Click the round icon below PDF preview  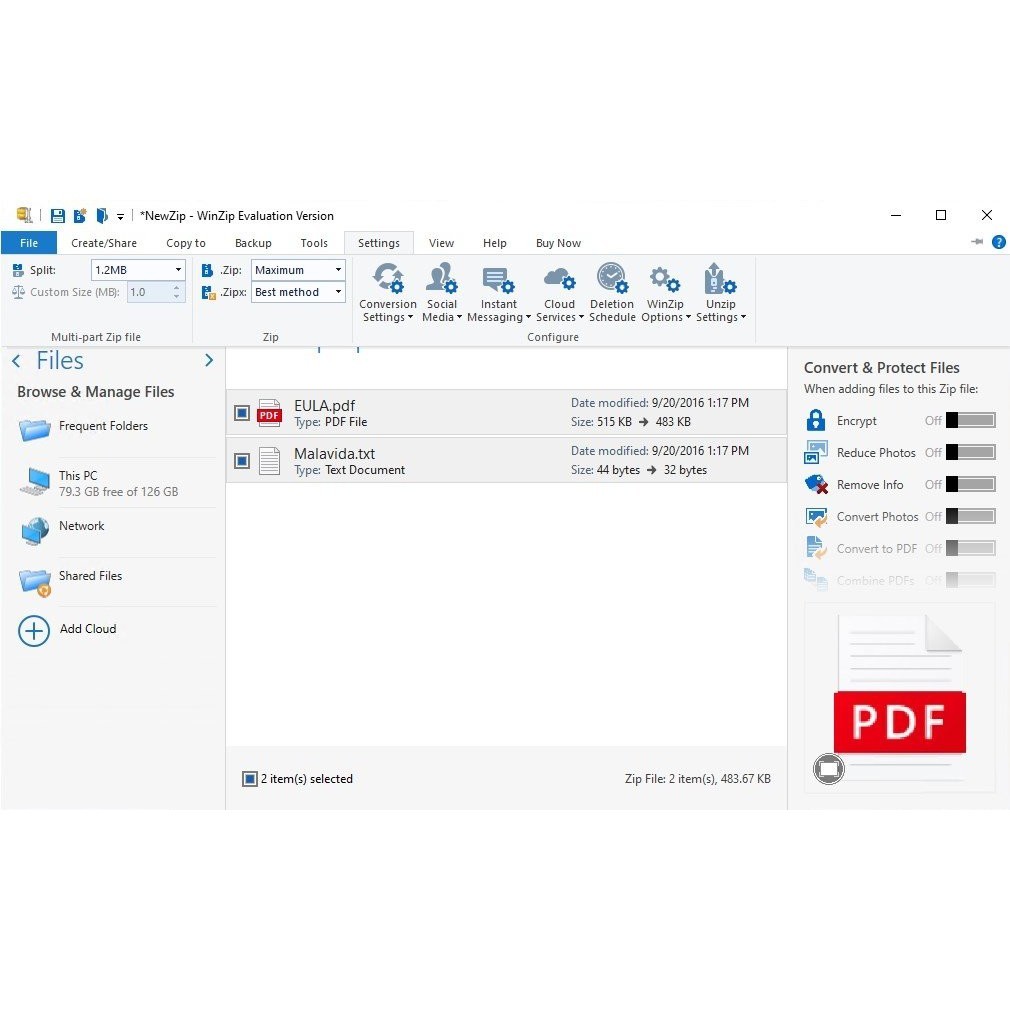tap(828, 768)
